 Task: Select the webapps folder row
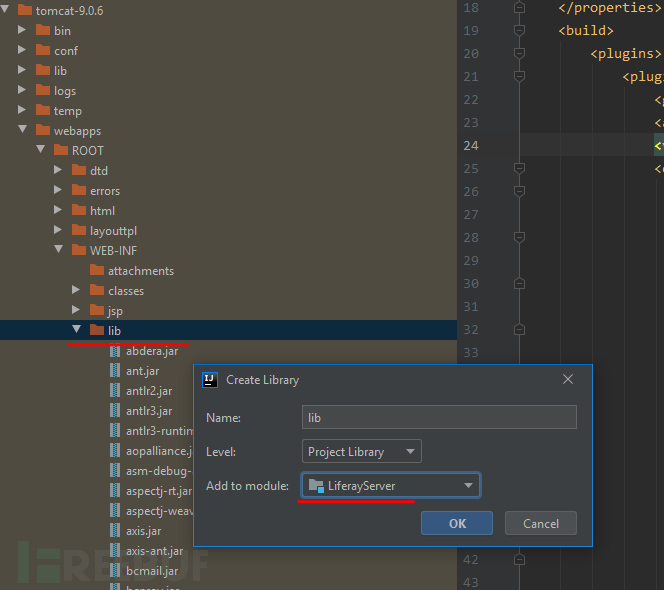coord(228,130)
